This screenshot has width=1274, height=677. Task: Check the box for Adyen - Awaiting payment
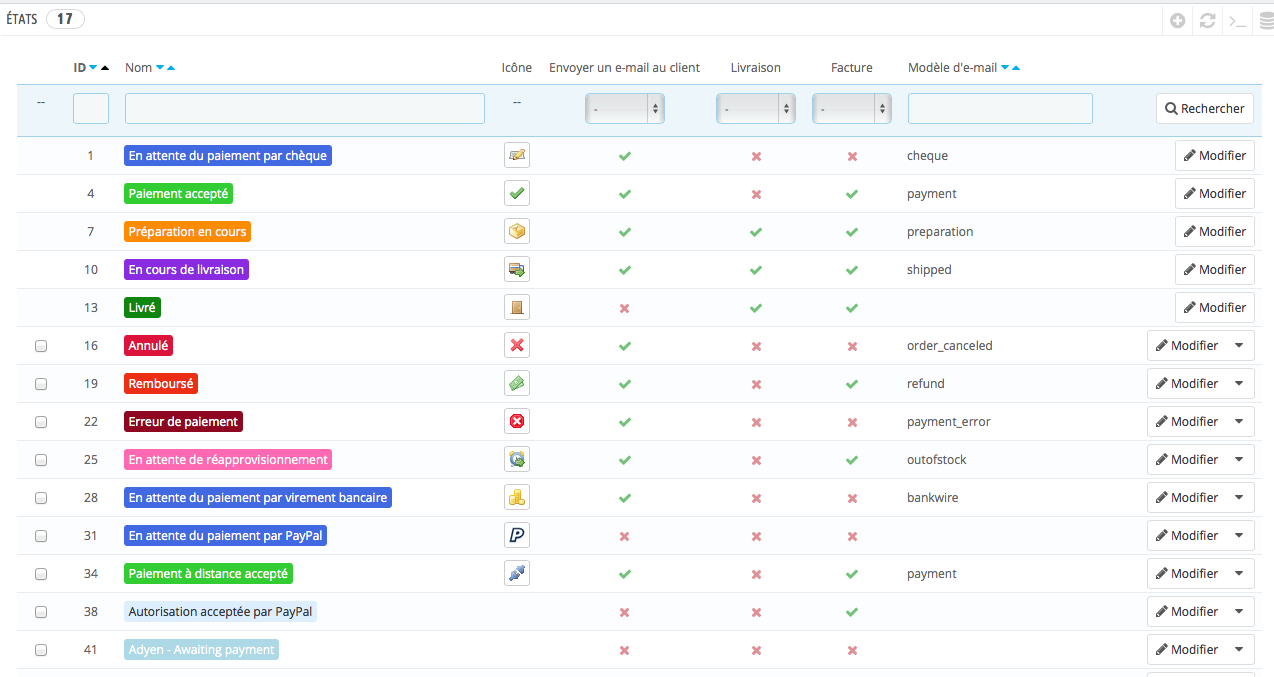(41, 650)
